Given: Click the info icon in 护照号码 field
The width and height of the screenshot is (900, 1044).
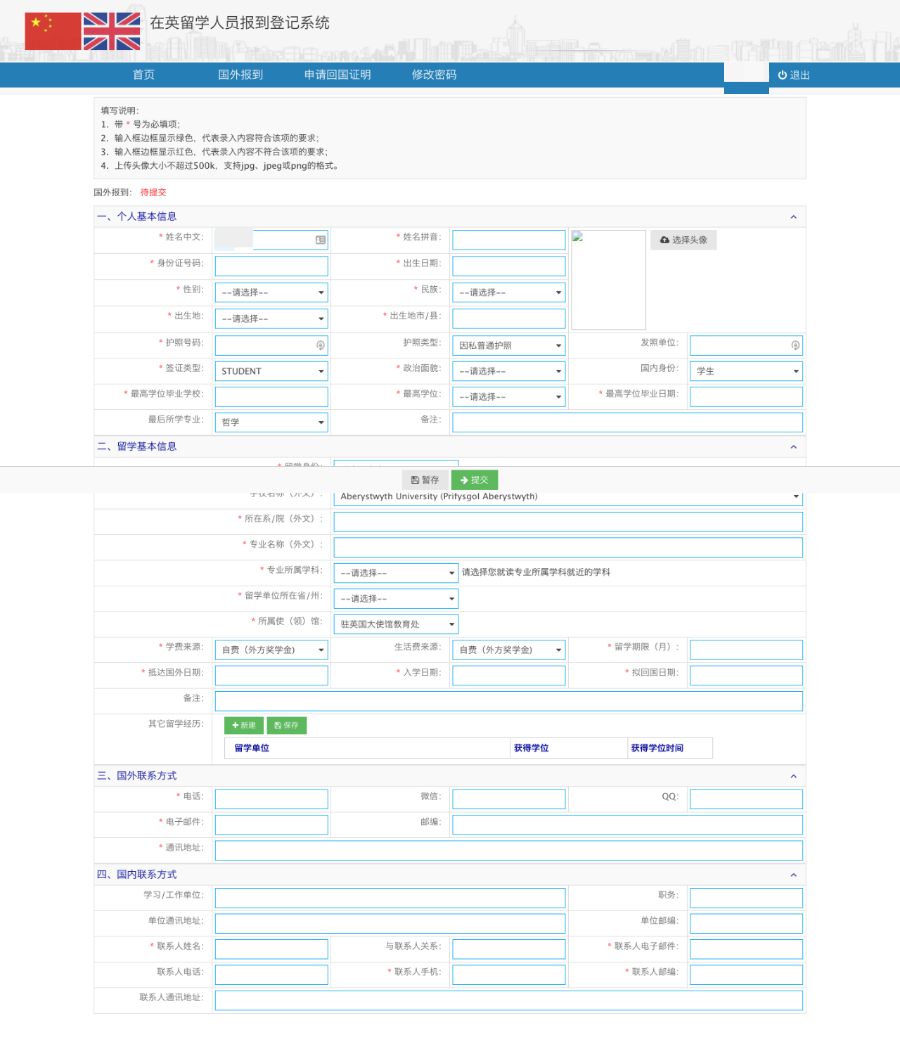Looking at the screenshot, I should tap(320, 346).
